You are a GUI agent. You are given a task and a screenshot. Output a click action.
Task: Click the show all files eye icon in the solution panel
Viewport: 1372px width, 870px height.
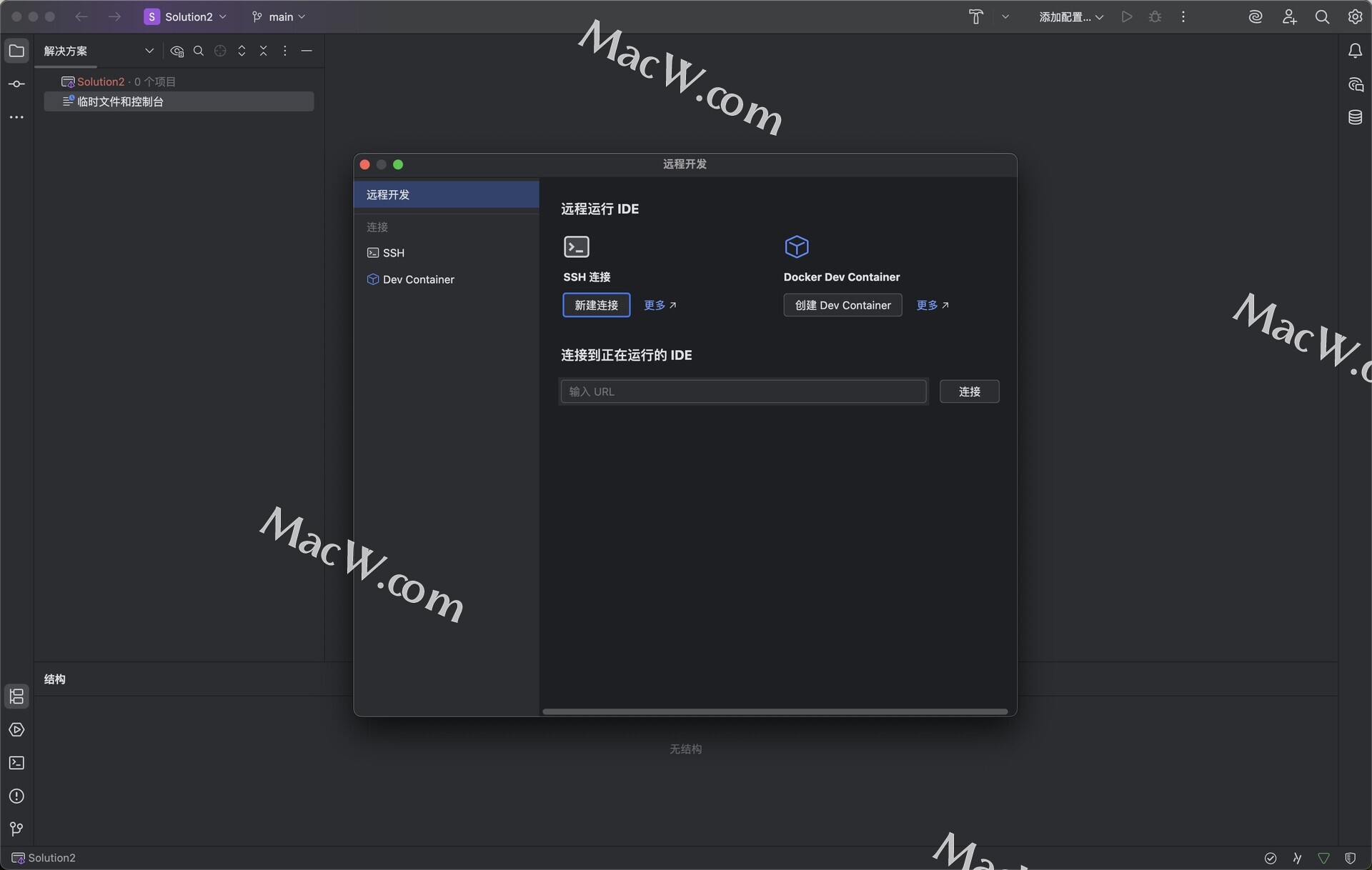coord(177,51)
